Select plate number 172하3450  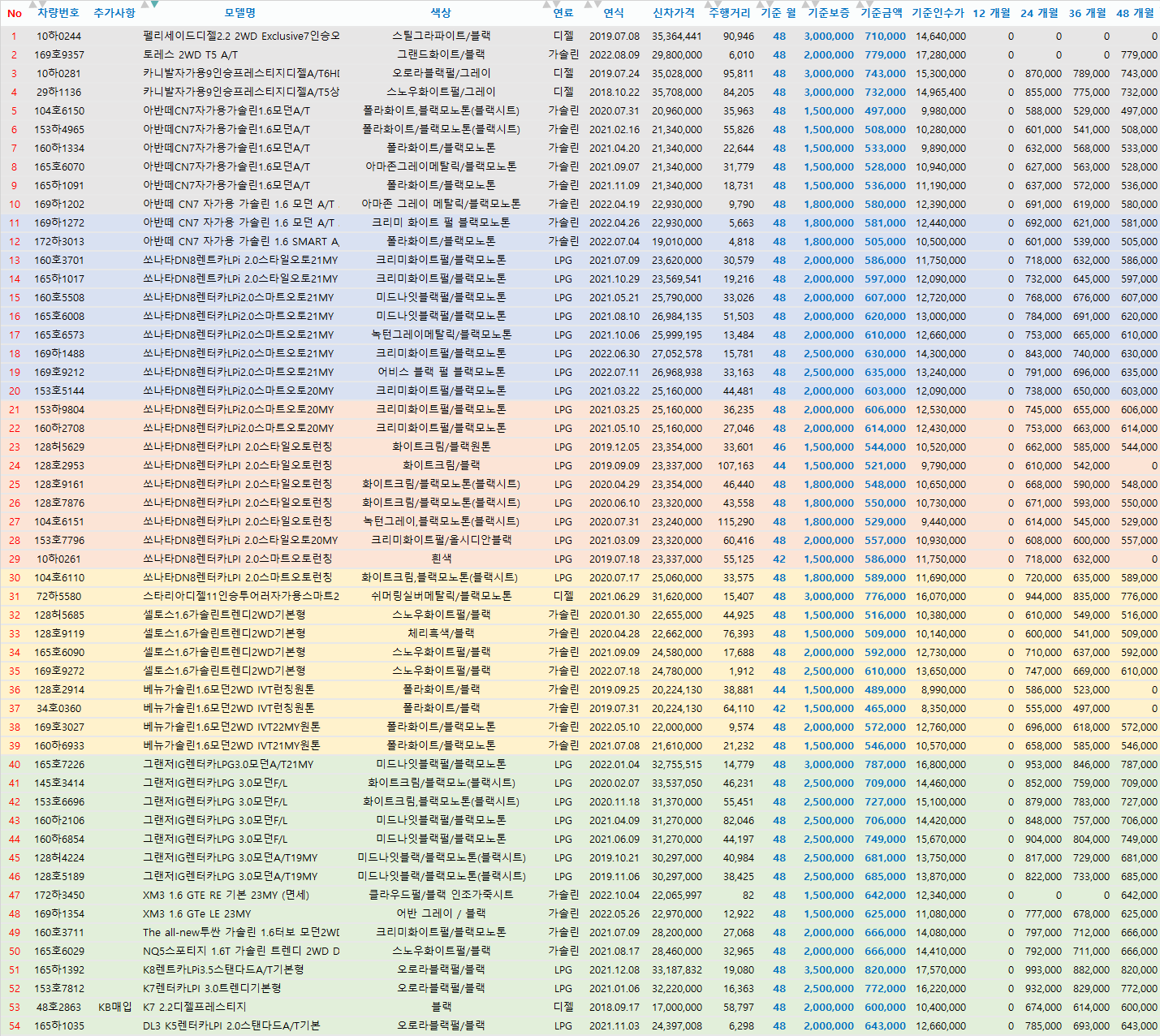58,896
